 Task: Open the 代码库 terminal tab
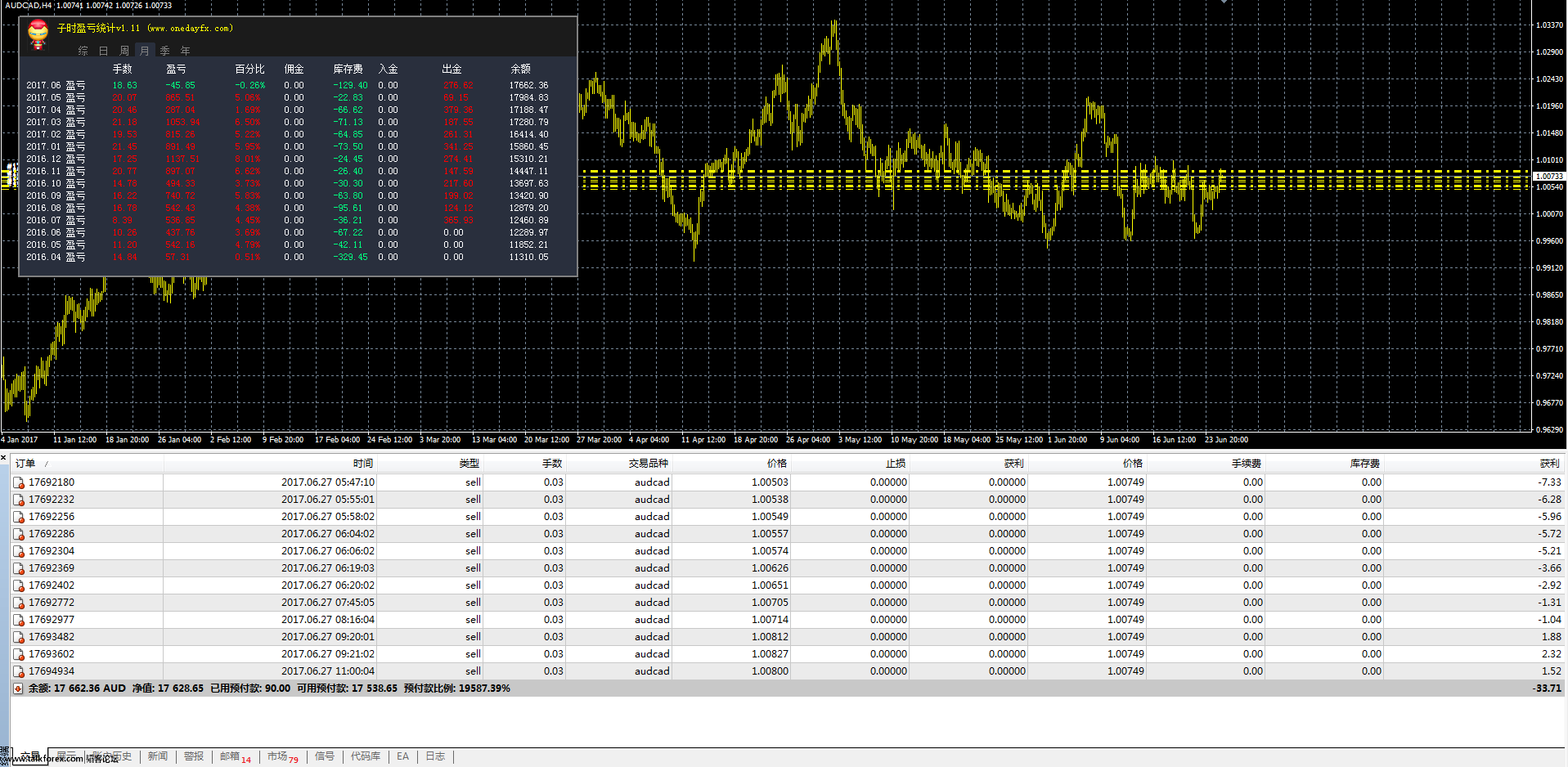point(366,756)
